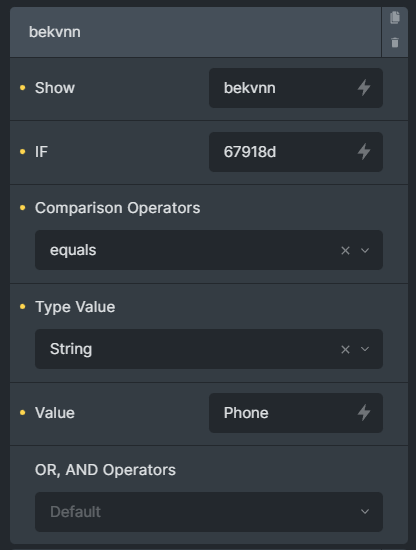Click the Comparison Operators label
Viewport: 416px width, 550px height.
tap(118, 208)
